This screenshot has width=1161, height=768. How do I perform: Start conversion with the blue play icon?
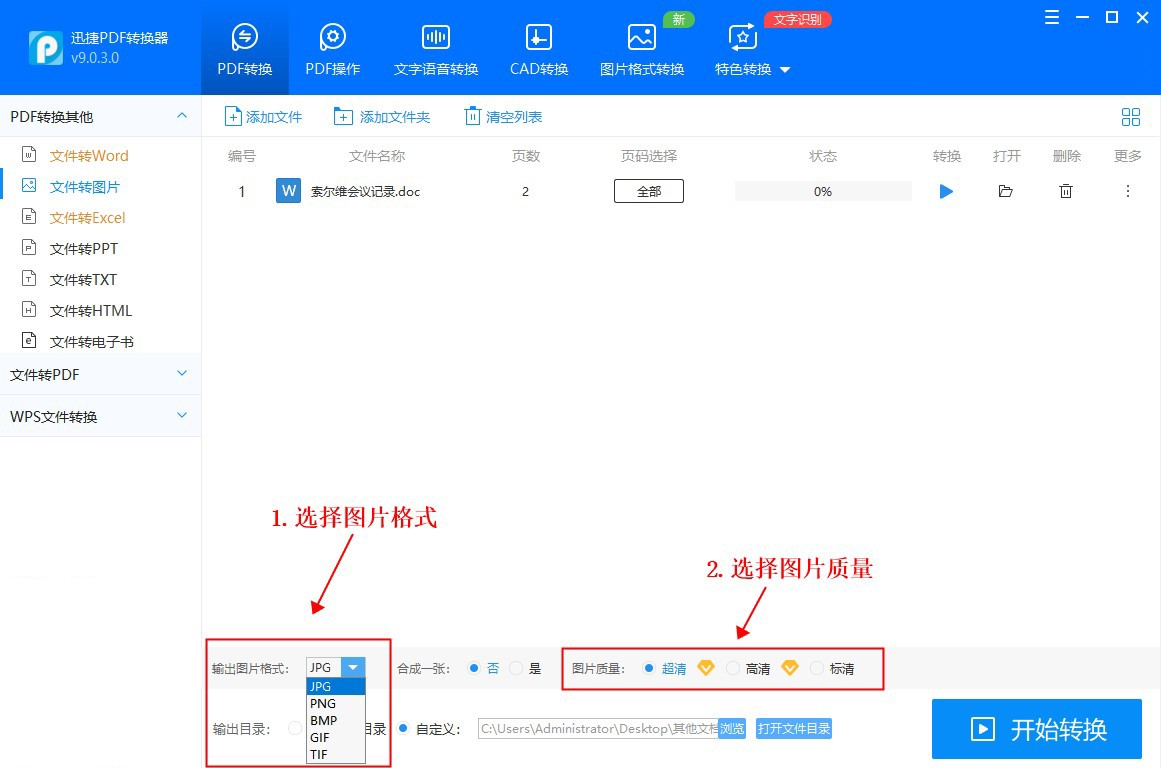946,191
